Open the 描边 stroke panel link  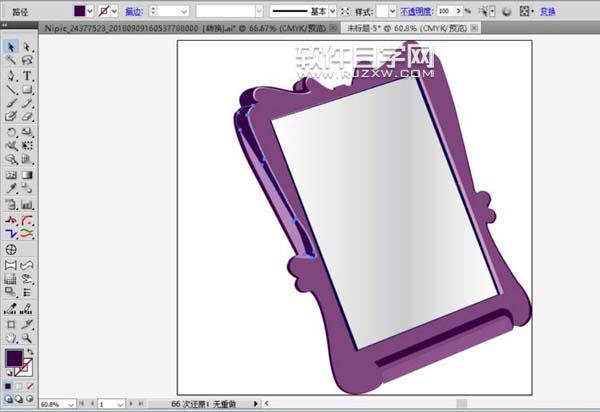tap(134, 11)
